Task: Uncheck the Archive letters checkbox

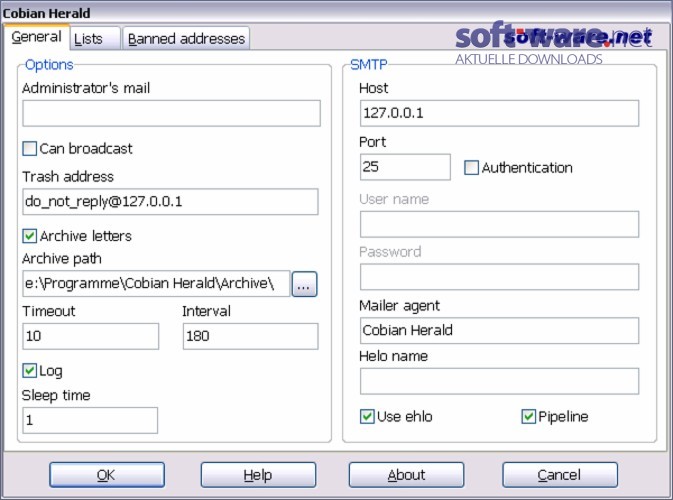Action: [x=30, y=236]
